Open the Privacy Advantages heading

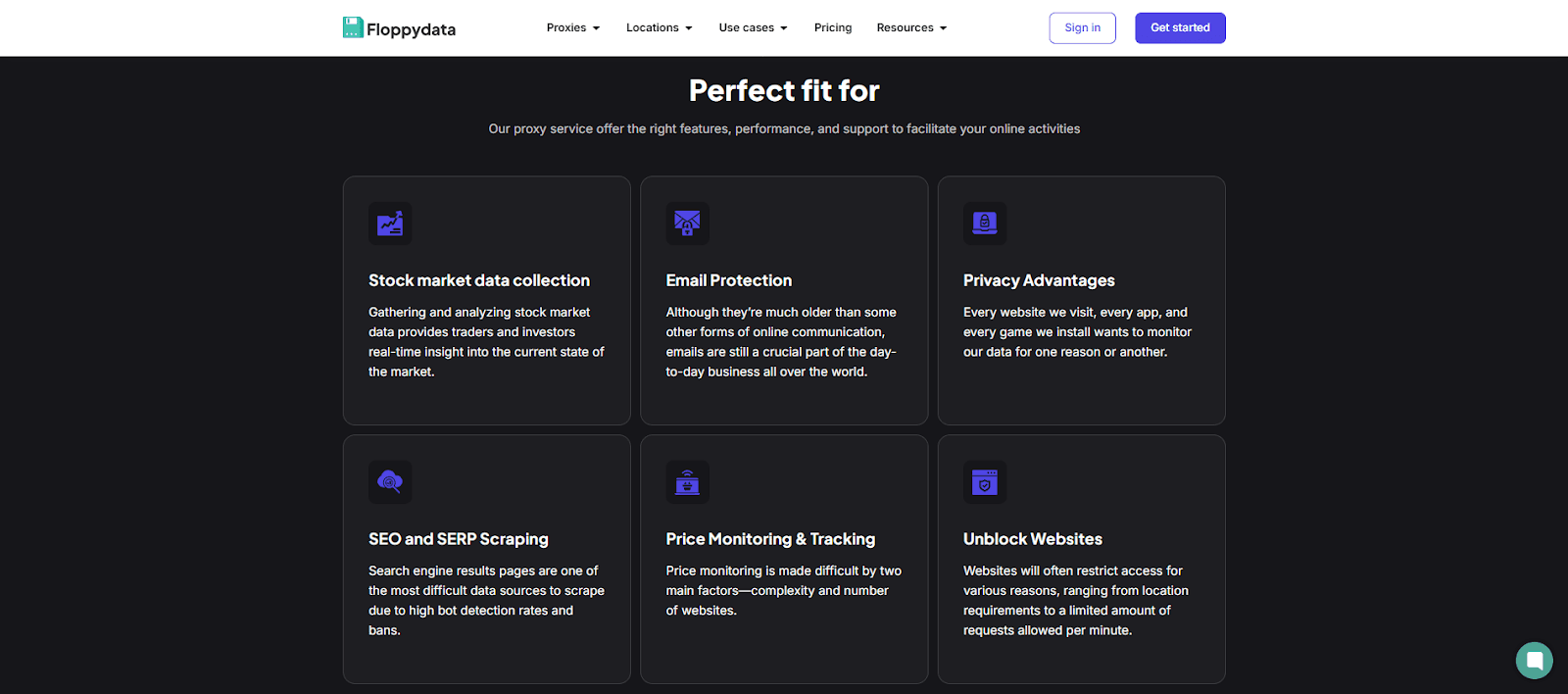(x=1039, y=280)
